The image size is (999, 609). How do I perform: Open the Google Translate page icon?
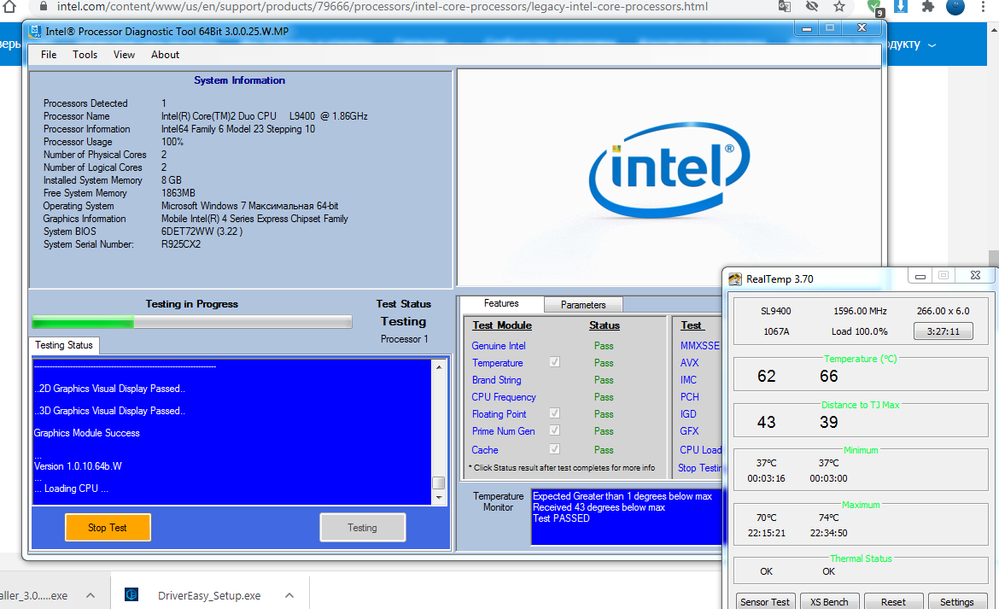[x=784, y=6]
